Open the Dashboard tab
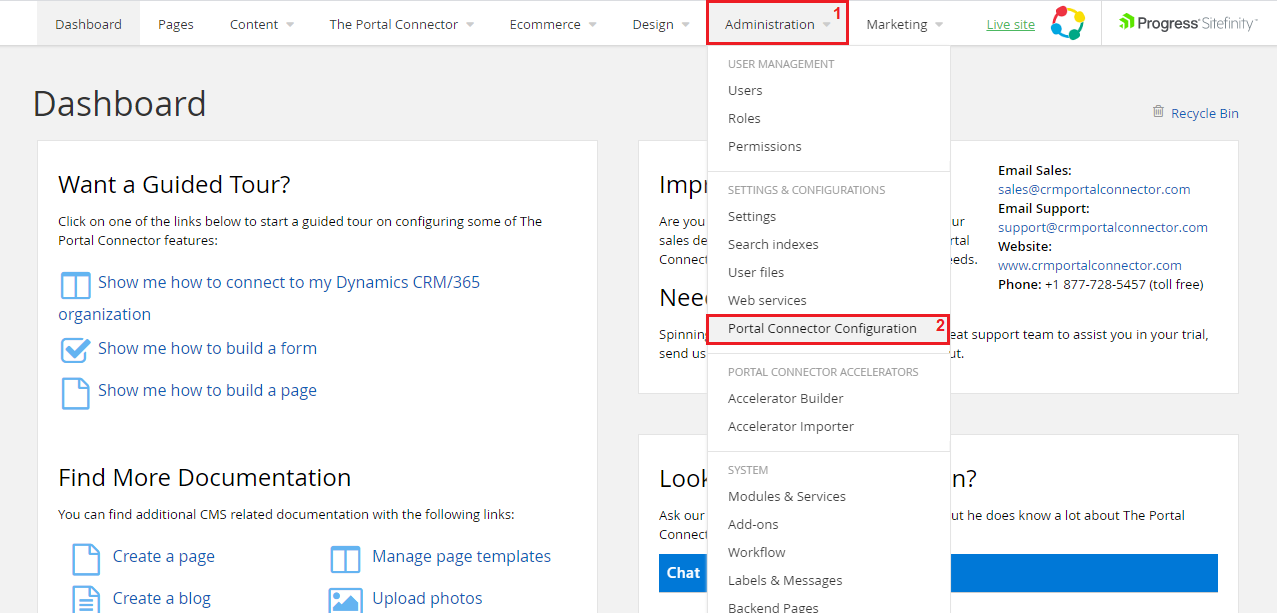Viewport: 1277px width, 613px height. [x=88, y=24]
